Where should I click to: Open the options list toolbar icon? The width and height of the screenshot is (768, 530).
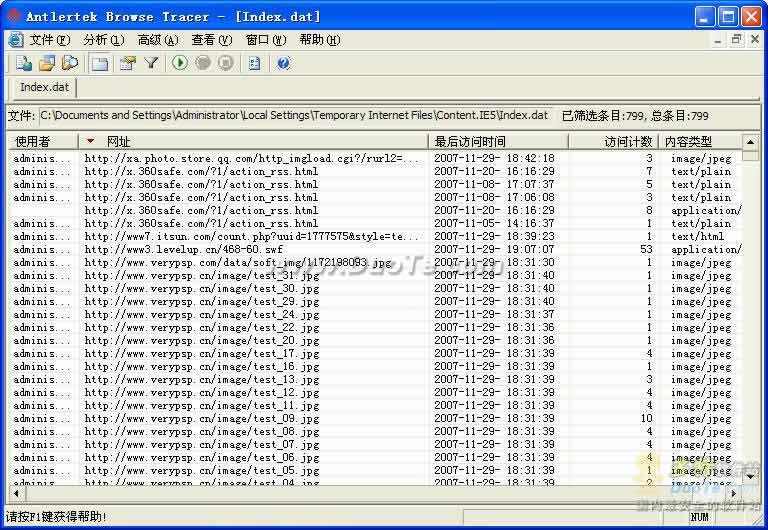pyautogui.click(x=254, y=63)
